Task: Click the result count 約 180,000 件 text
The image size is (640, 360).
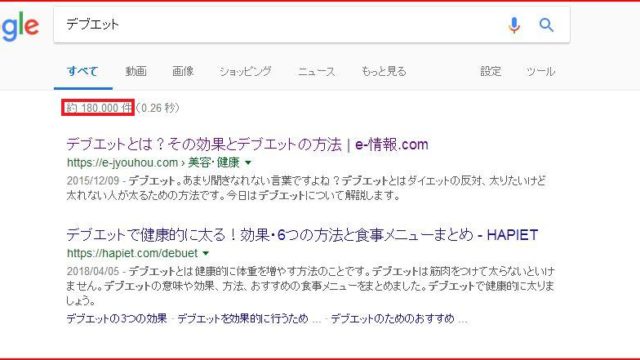Action: 98,108
